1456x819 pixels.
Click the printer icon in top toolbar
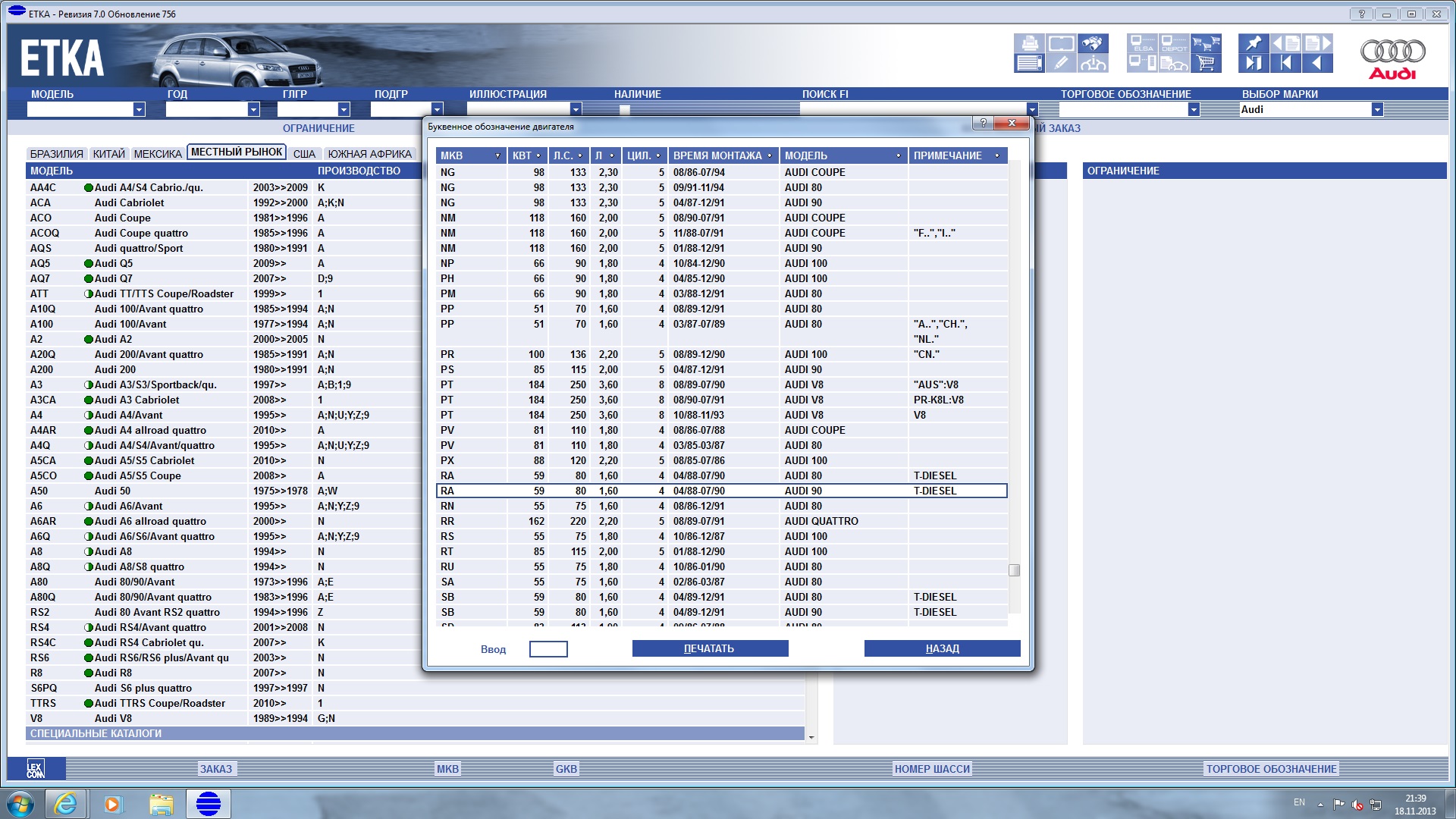click(1030, 43)
